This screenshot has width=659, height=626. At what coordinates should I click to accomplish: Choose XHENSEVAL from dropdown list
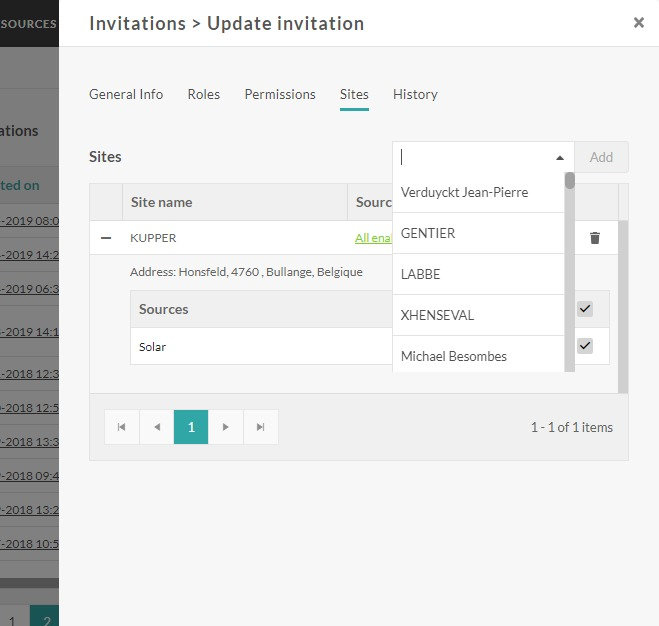tap(478, 315)
